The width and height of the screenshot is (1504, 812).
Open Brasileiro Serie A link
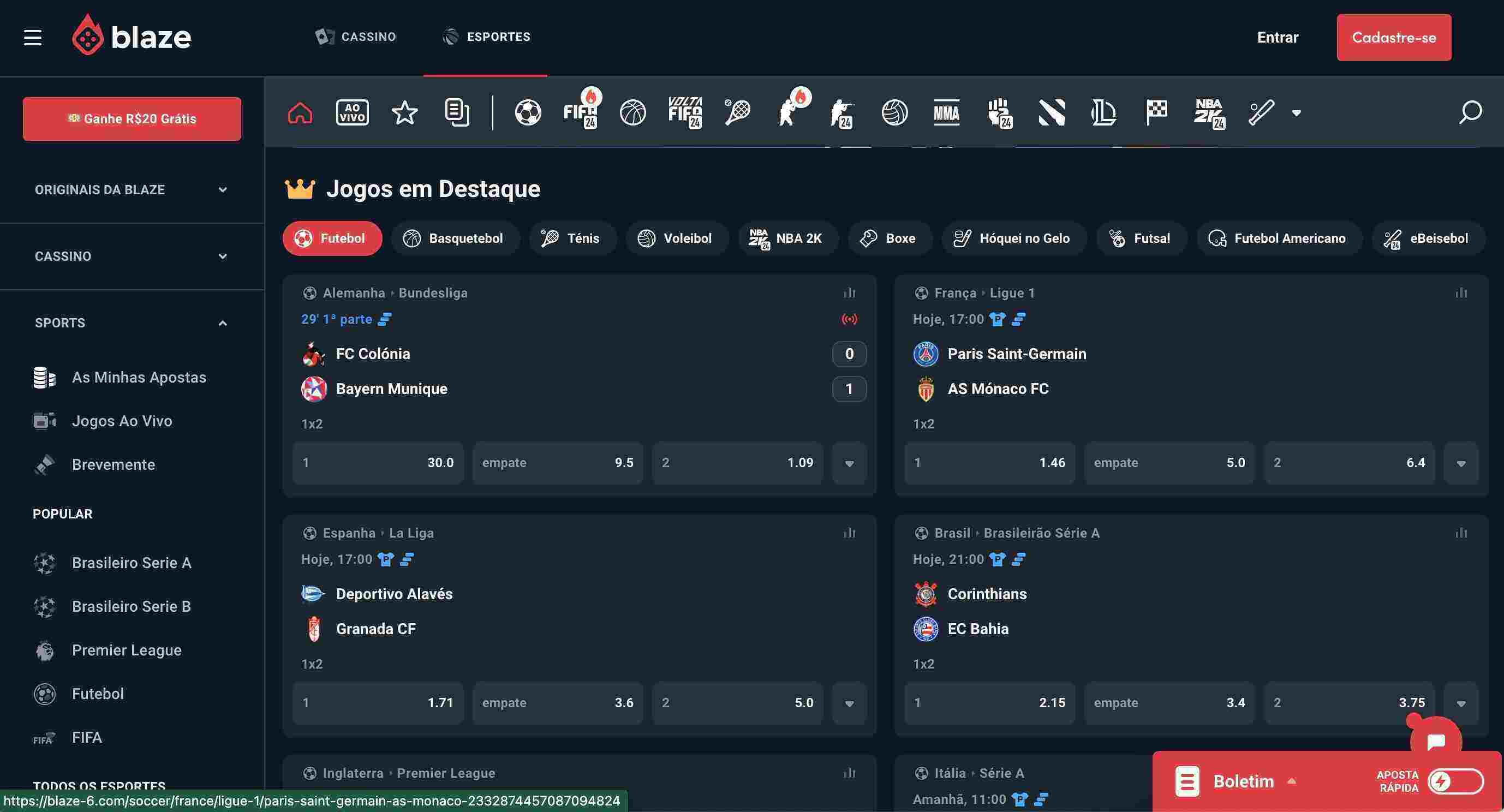pyautogui.click(x=112, y=563)
